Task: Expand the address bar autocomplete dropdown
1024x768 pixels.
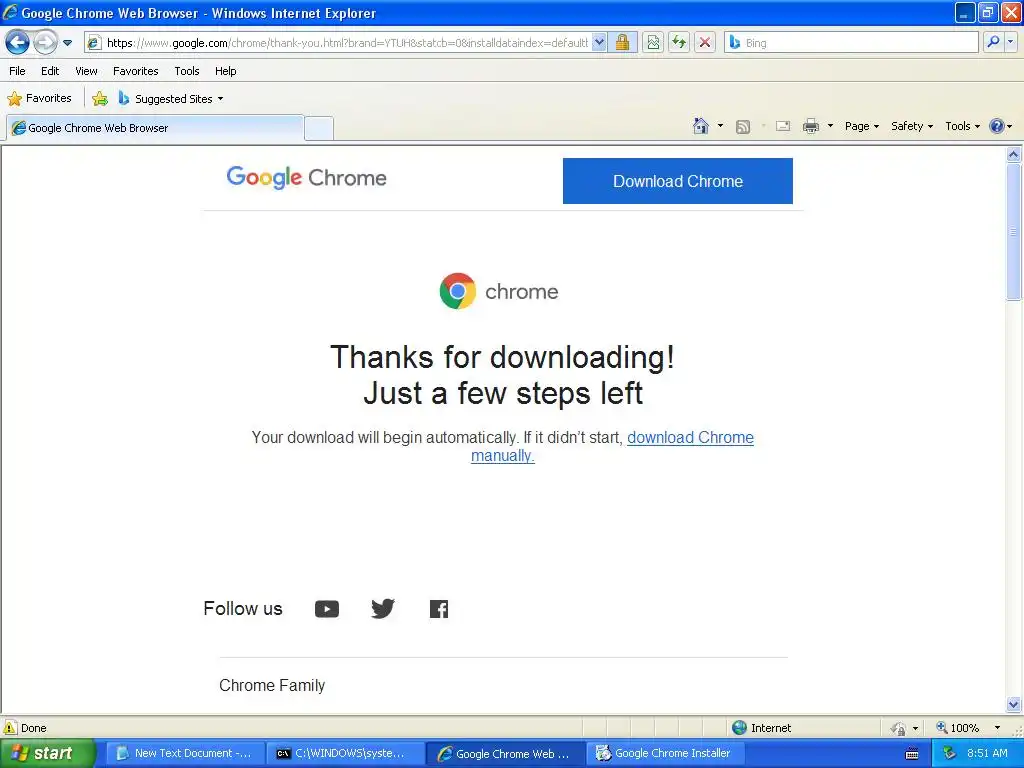Action: pos(600,43)
